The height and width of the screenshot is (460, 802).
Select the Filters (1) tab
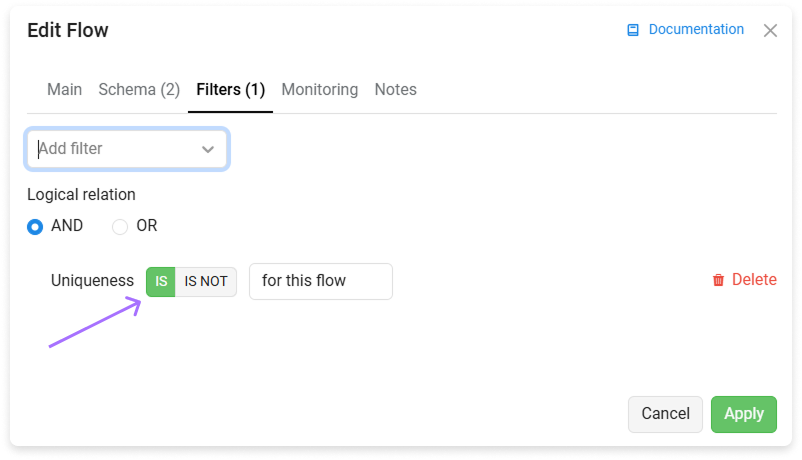(231, 90)
